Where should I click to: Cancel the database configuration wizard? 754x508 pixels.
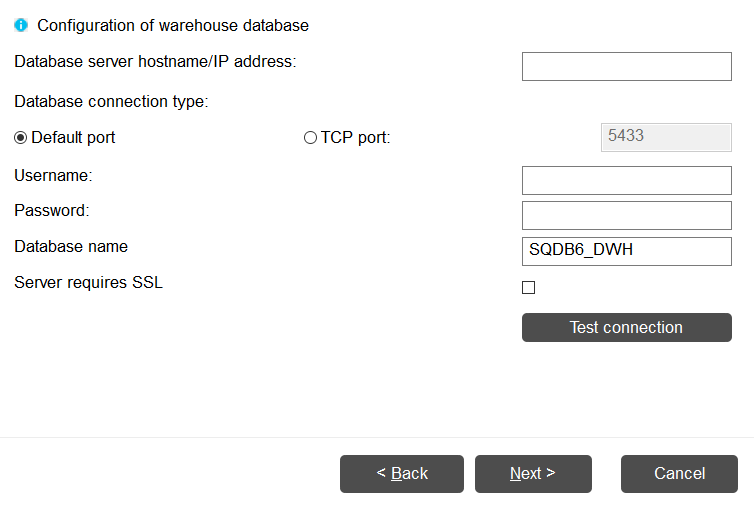pos(680,474)
